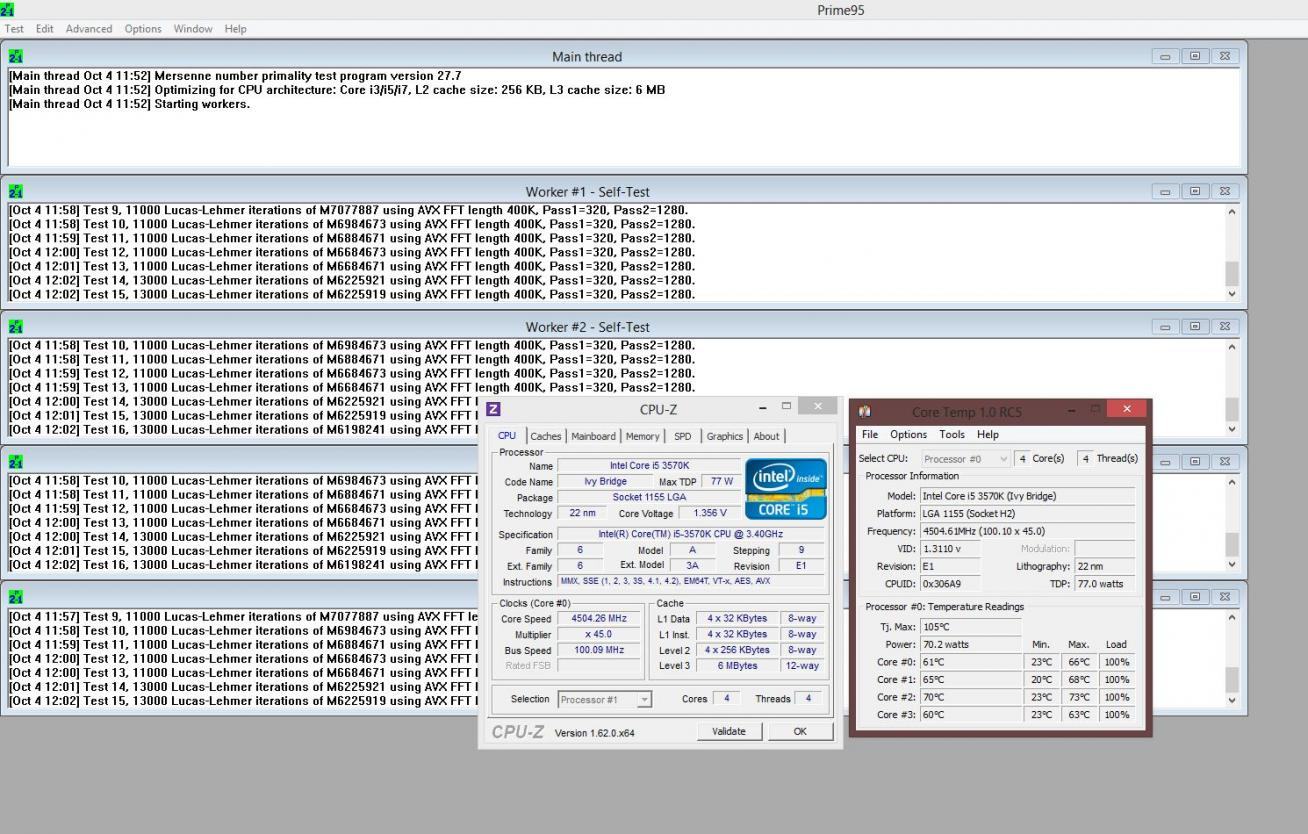This screenshot has width=1308, height=834.
Task: Click the Test 15 line in Worker #1 log
Action: pyautogui.click(x=352, y=294)
